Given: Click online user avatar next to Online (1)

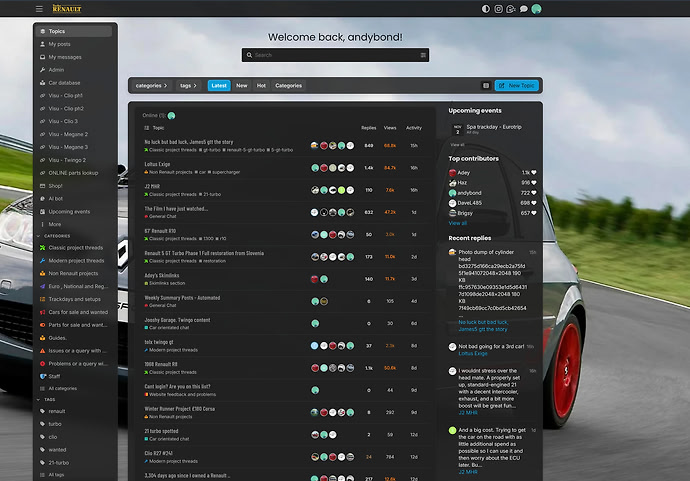Looking at the screenshot, I should pos(172,115).
